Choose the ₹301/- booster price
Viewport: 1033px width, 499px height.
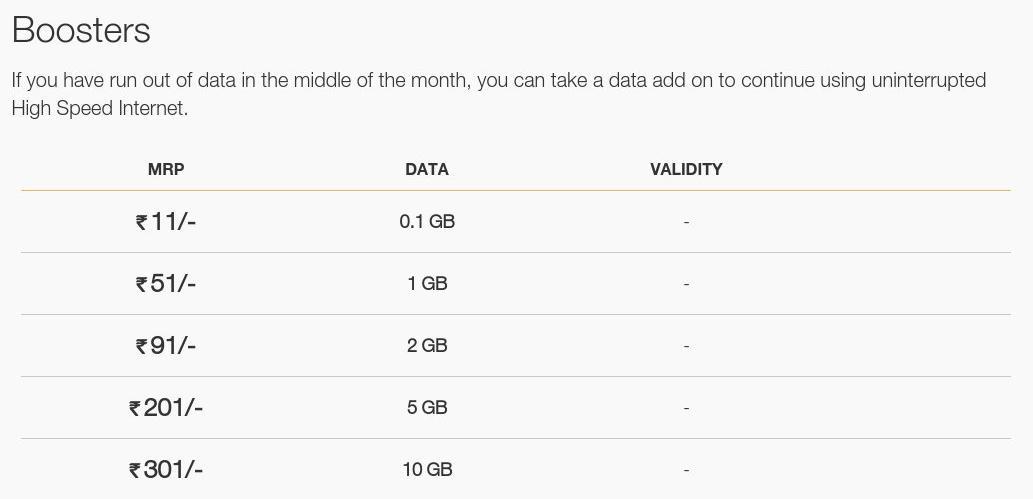(166, 470)
